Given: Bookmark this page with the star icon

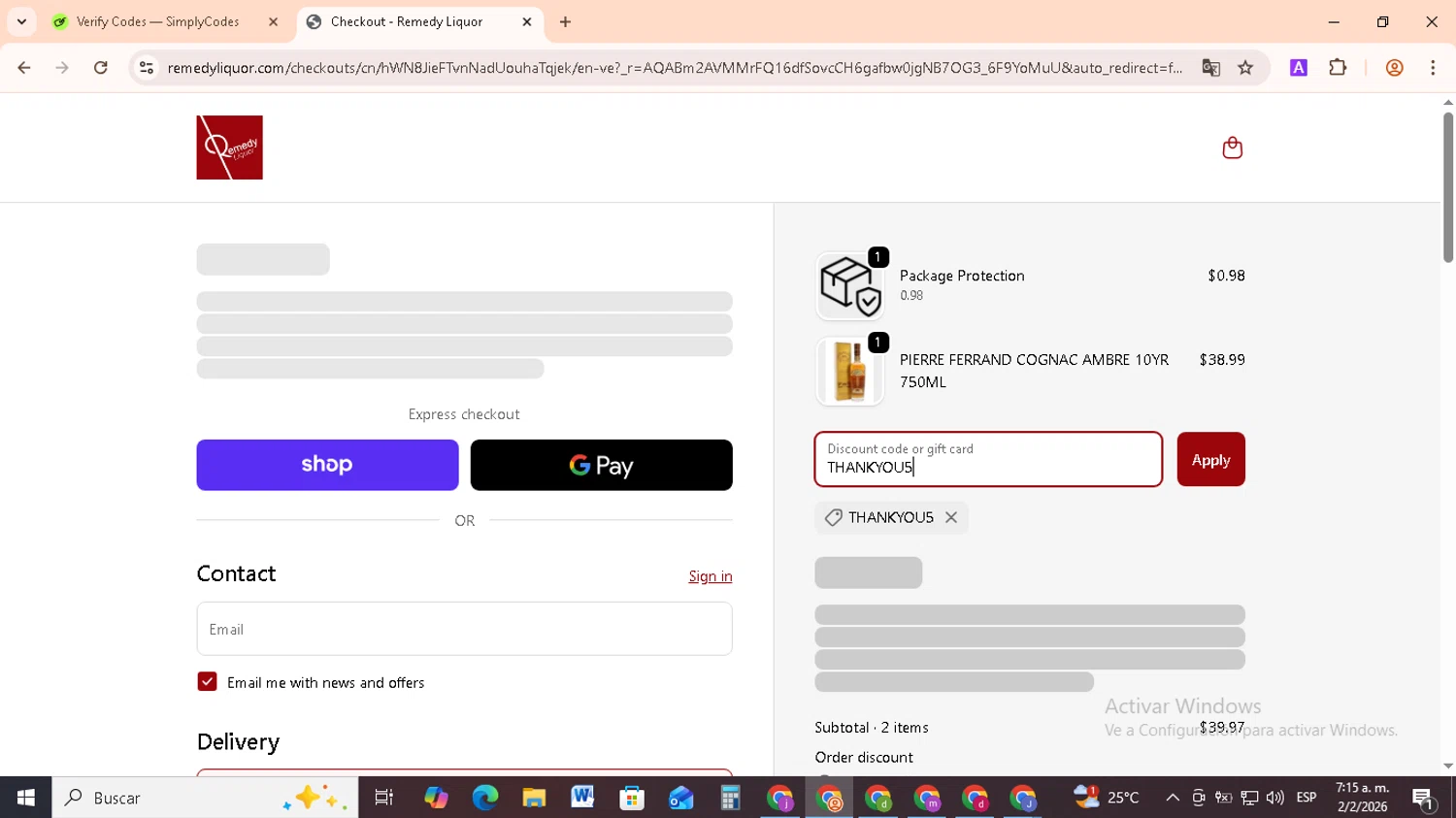Looking at the screenshot, I should 1245,68.
